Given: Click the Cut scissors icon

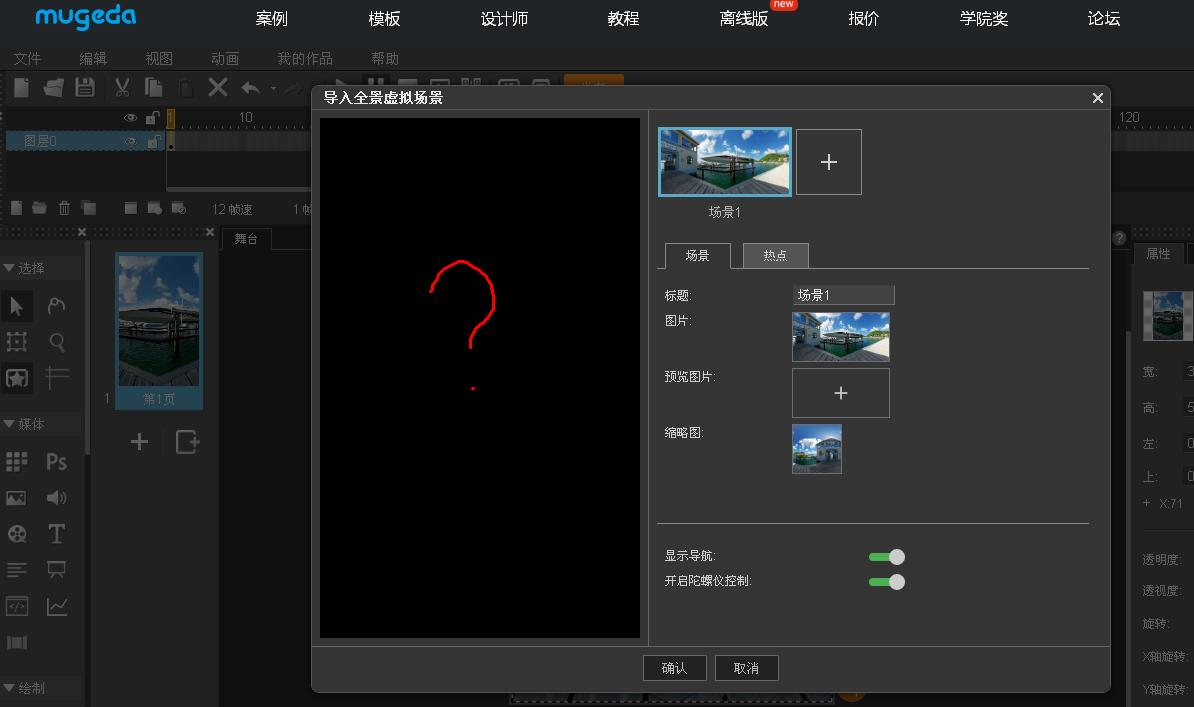Looking at the screenshot, I should (x=122, y=88).
